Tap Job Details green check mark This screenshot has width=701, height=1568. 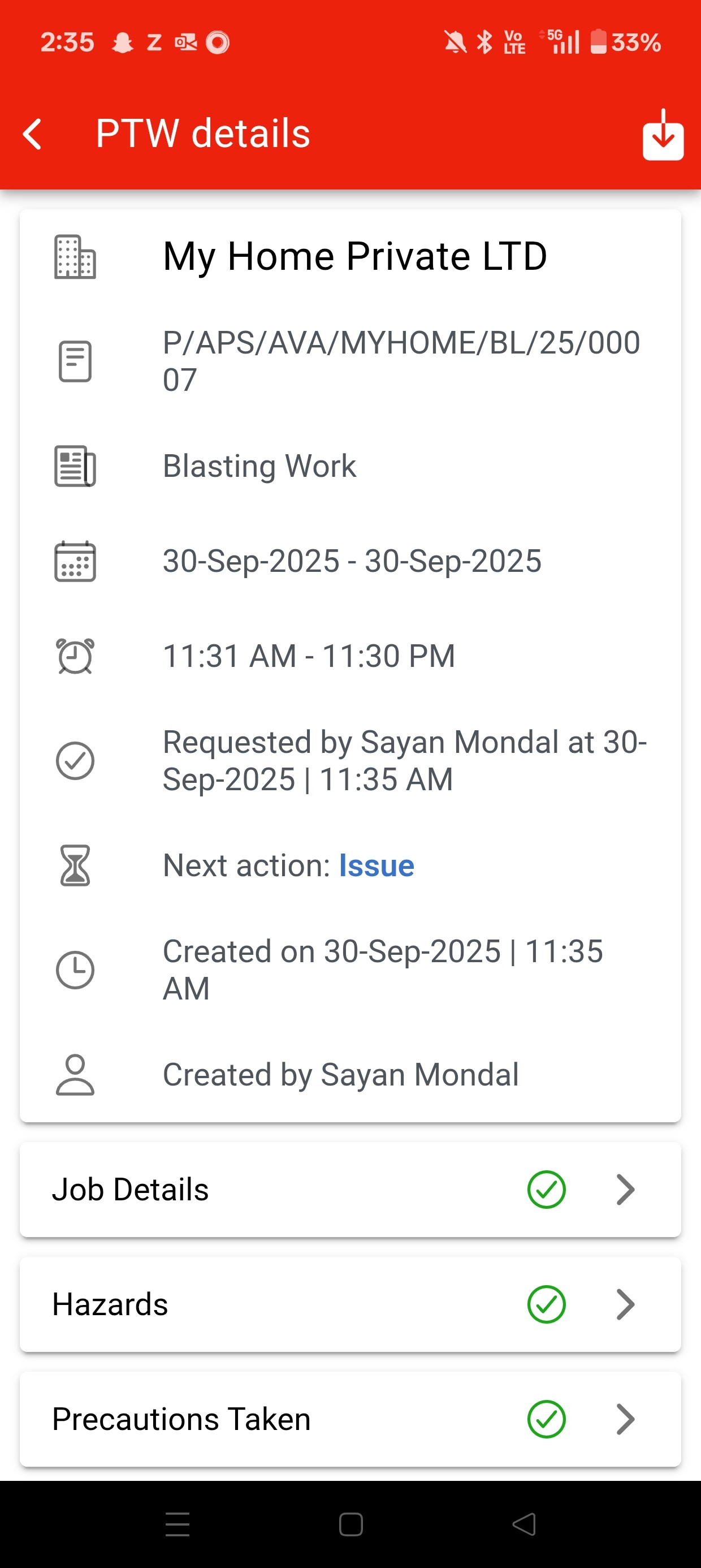[x=546, y=1190]
